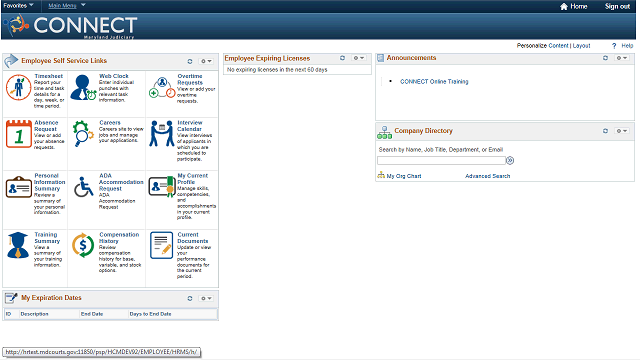Open the Overtime Requests link
Screen dimensions: 640x360
pos(190,79)
